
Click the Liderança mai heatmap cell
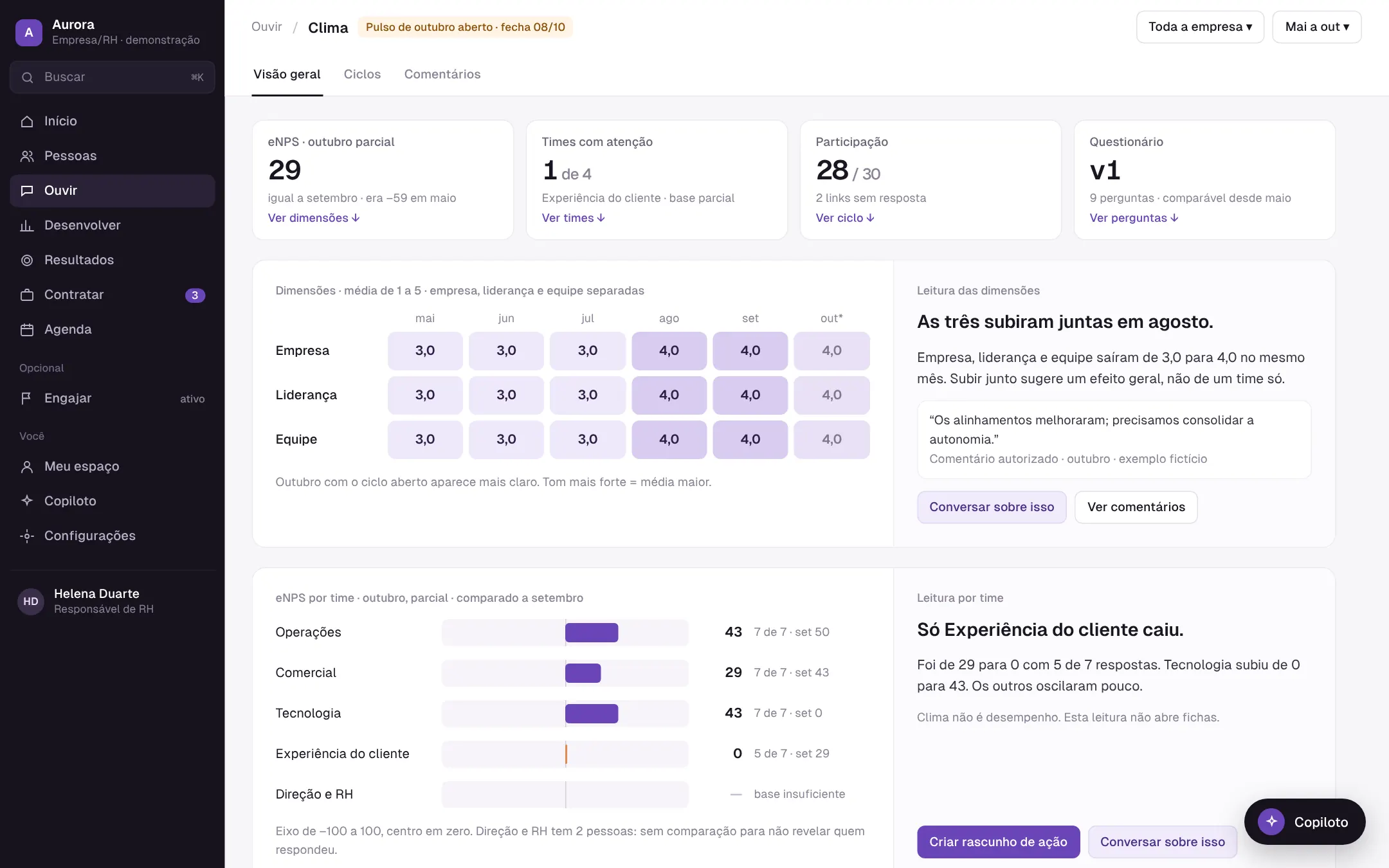425,395
